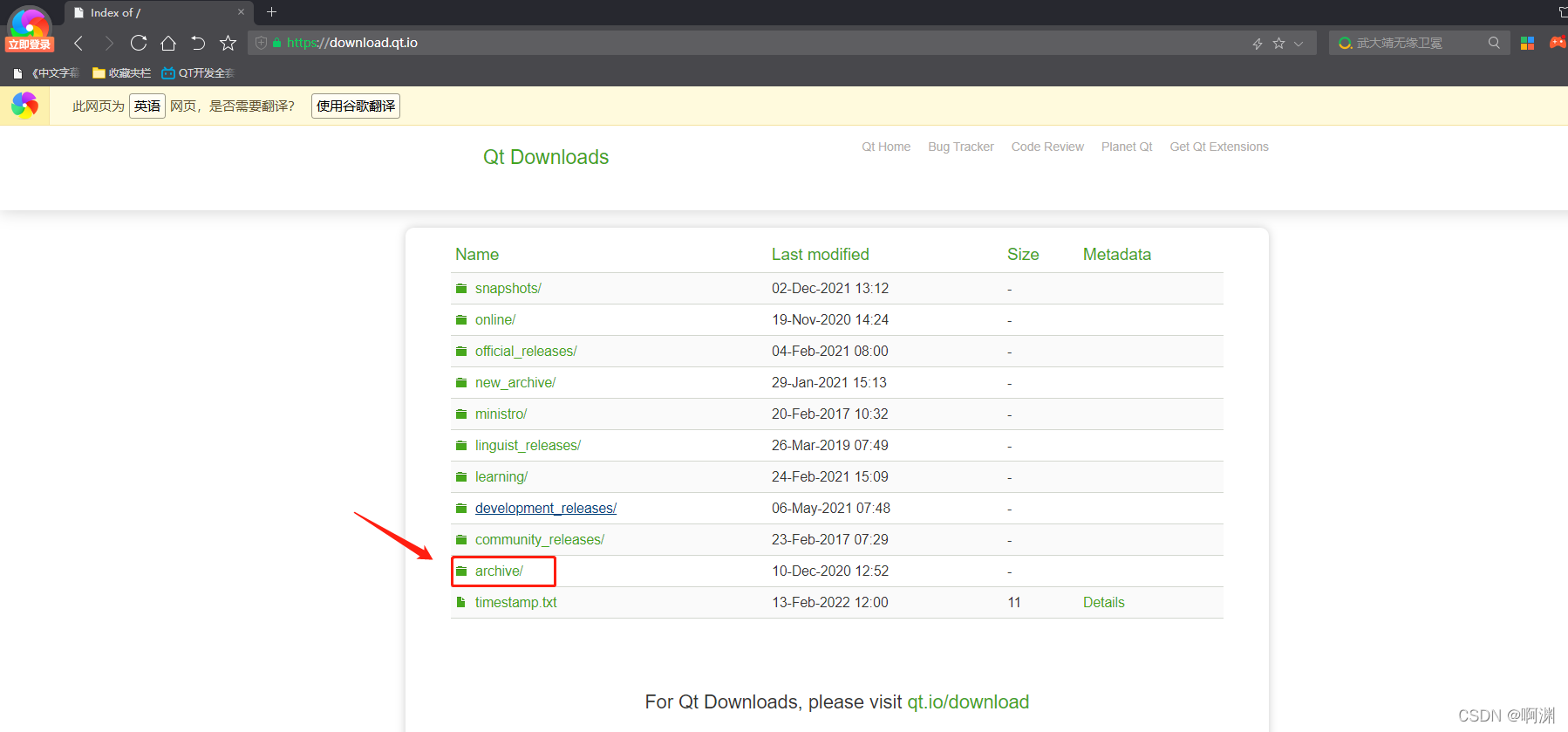Click the Metadata column header

point(1117,255)
